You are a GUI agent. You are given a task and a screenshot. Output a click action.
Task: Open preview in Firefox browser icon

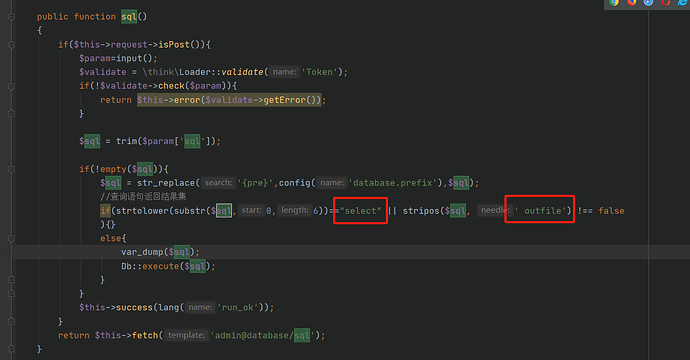pos(631,2)
